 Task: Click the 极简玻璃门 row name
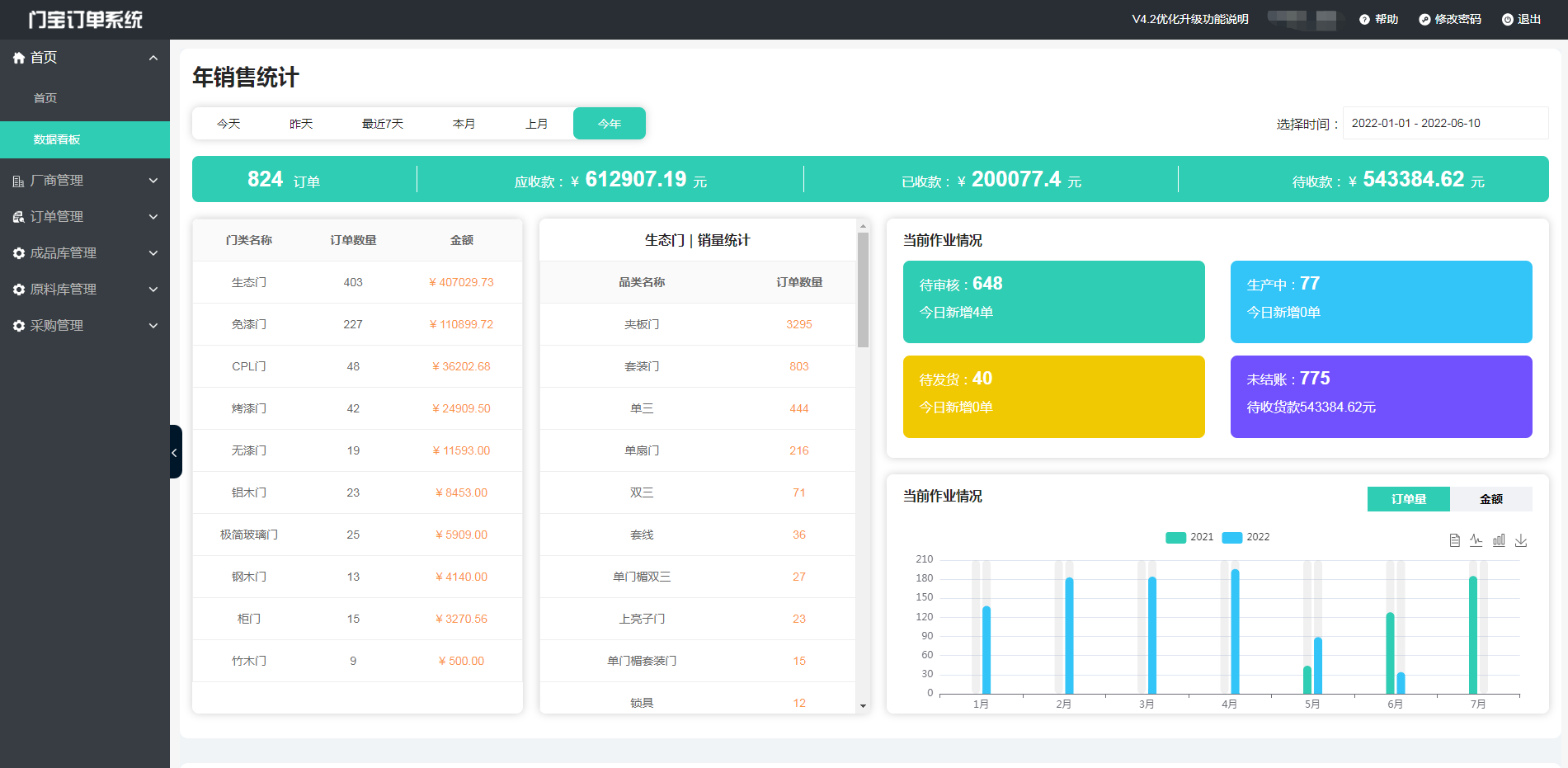tap(249, 535)
